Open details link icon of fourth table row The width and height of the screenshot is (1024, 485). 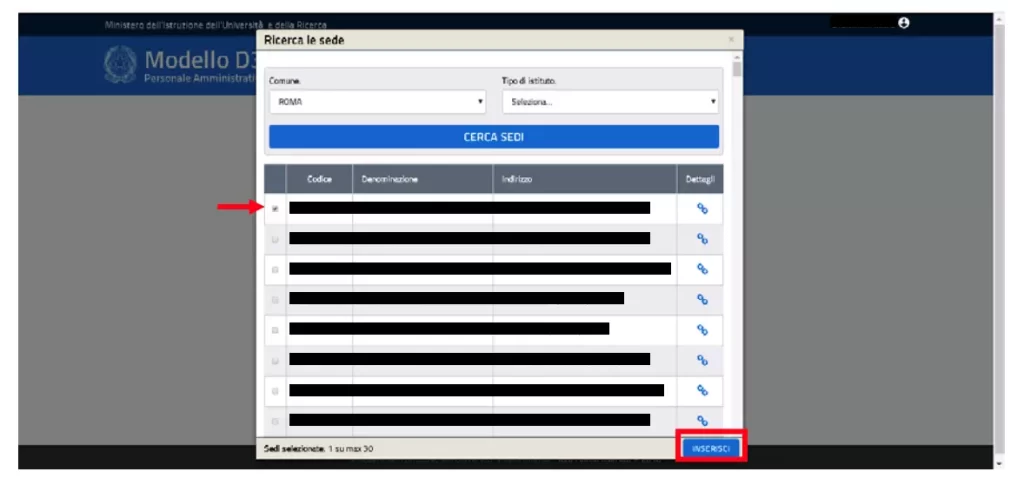coord(702,299)
